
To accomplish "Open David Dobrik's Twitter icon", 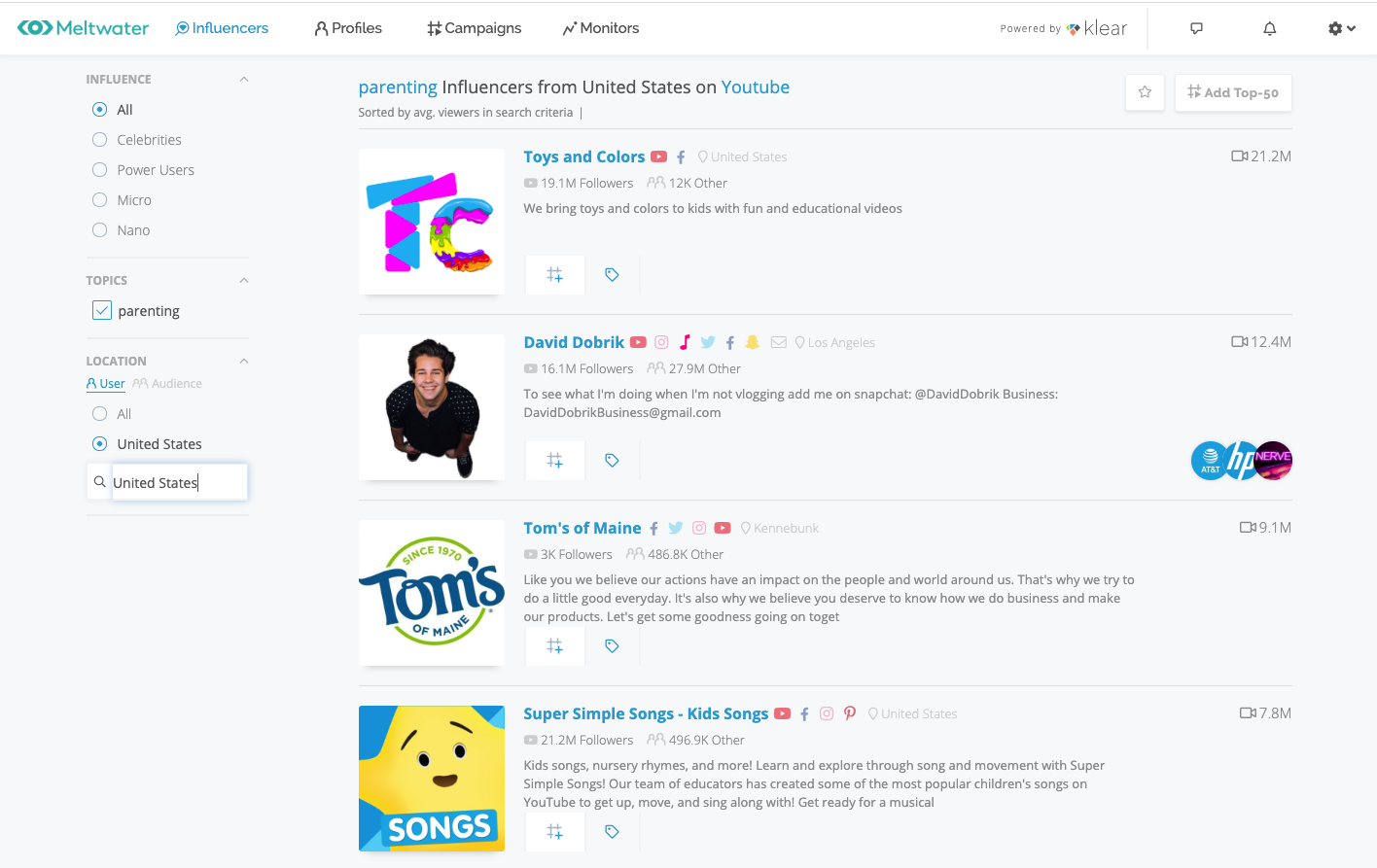I will (x=708, y=342).
